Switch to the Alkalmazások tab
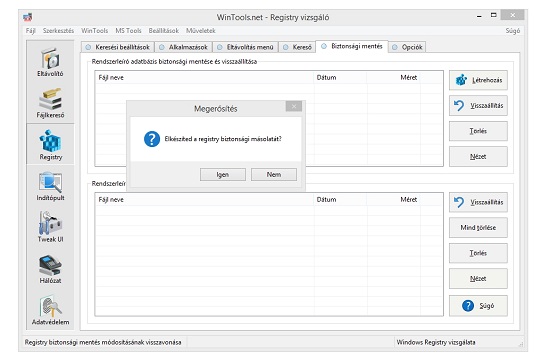Viewport: 550px width, 363px height. point(183,47)
